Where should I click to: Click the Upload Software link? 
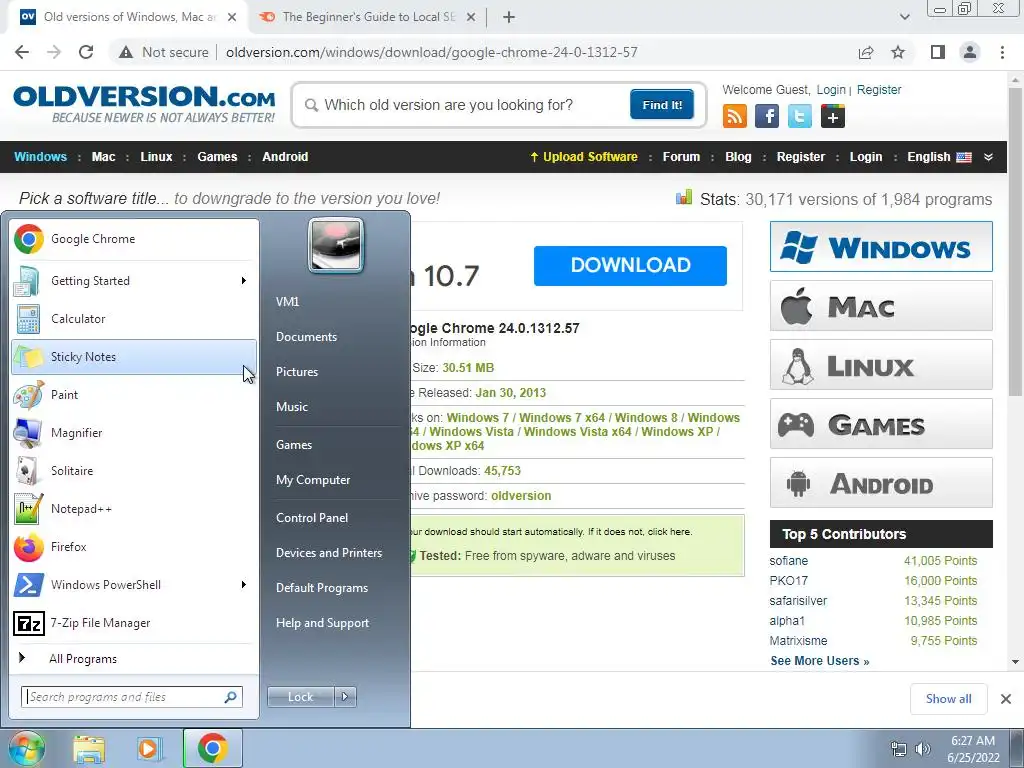584,157
